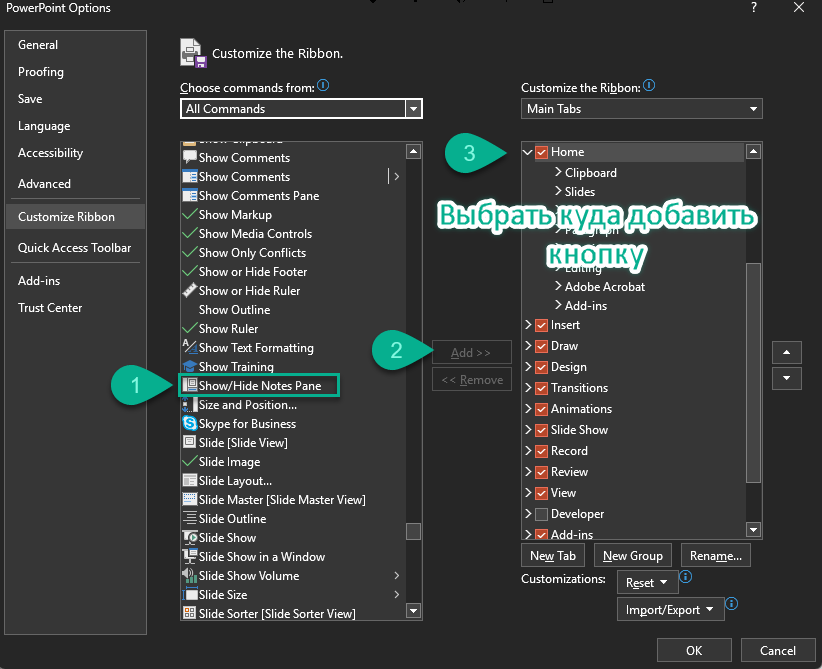
Task: Uncheck the Record tab checkbox
Action: click(x=542, y=451)
